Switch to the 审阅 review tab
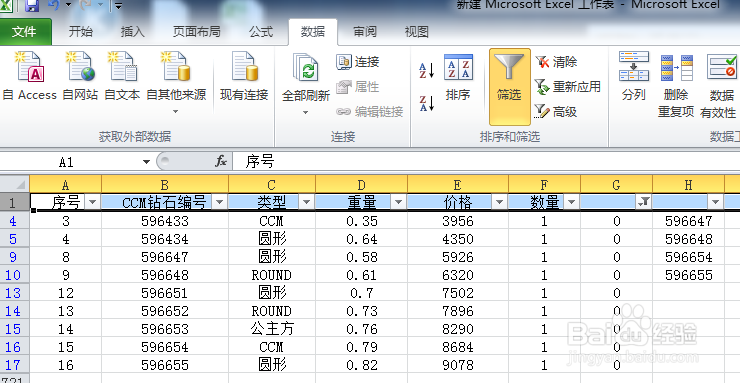The height and width of the screenshot is (383, 740). (x=365, y=32)
